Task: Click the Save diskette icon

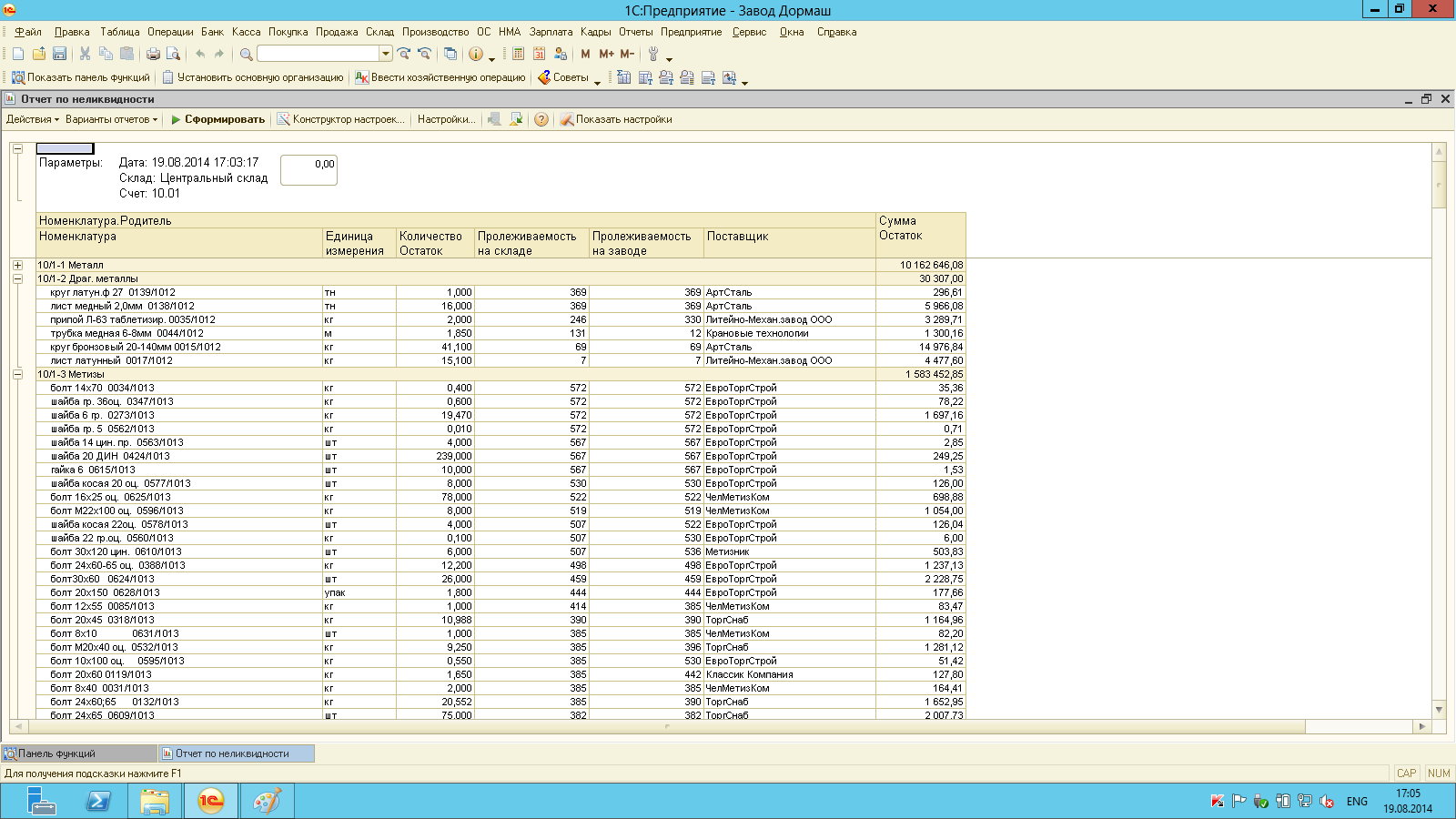Action: pos(59,55)
